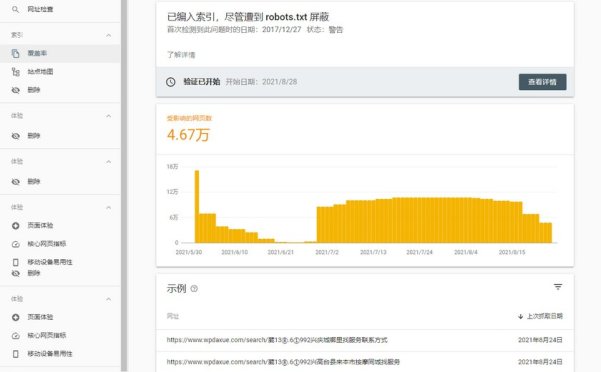Viewport: 601px width, 372px height.
Task: Click the title 已编入索引,尽管遭到 robots.txt 屏蔽
Action: (x=248, y=17)
